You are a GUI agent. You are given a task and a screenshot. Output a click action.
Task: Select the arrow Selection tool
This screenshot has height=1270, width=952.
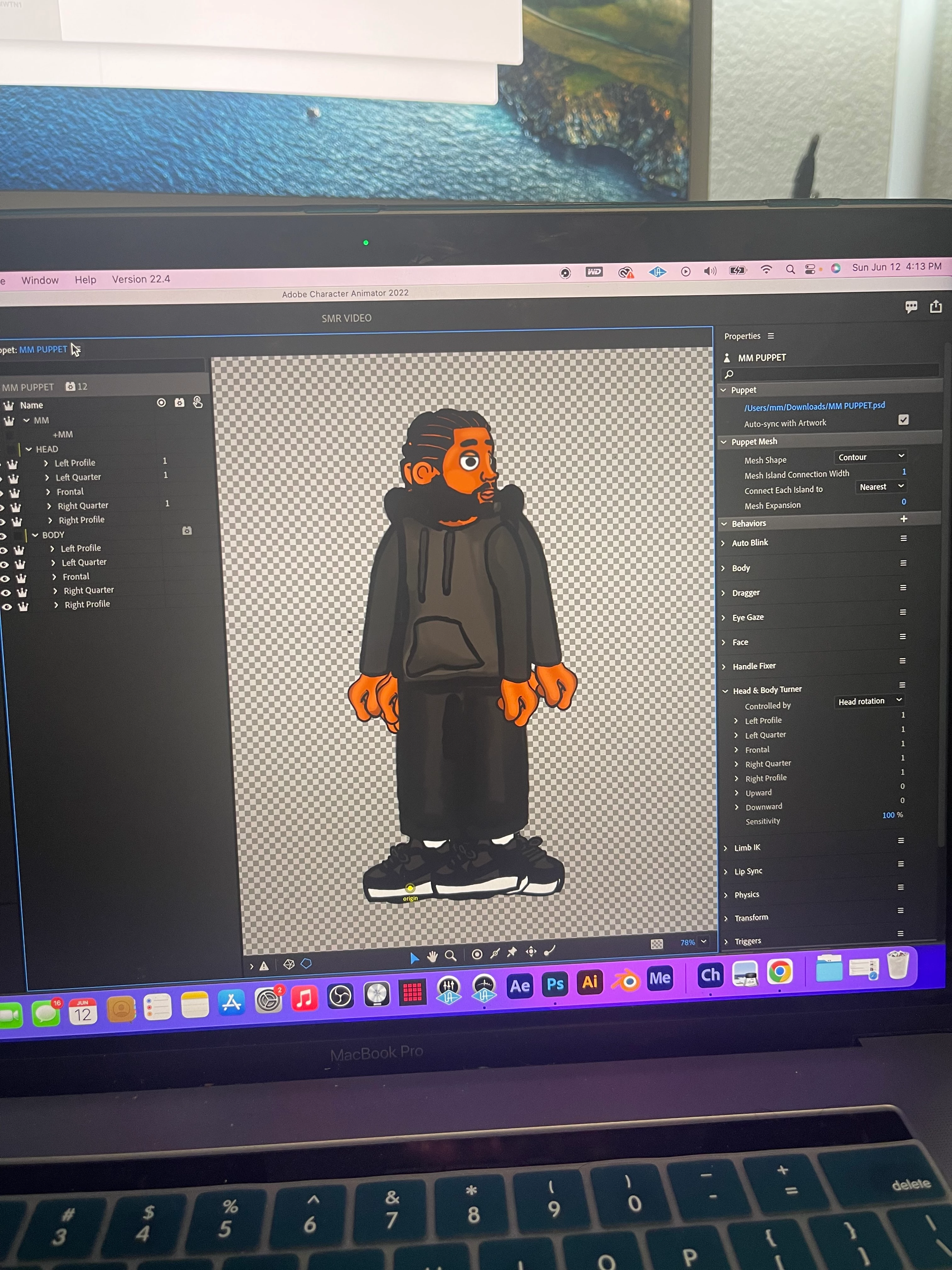point(414,958)
